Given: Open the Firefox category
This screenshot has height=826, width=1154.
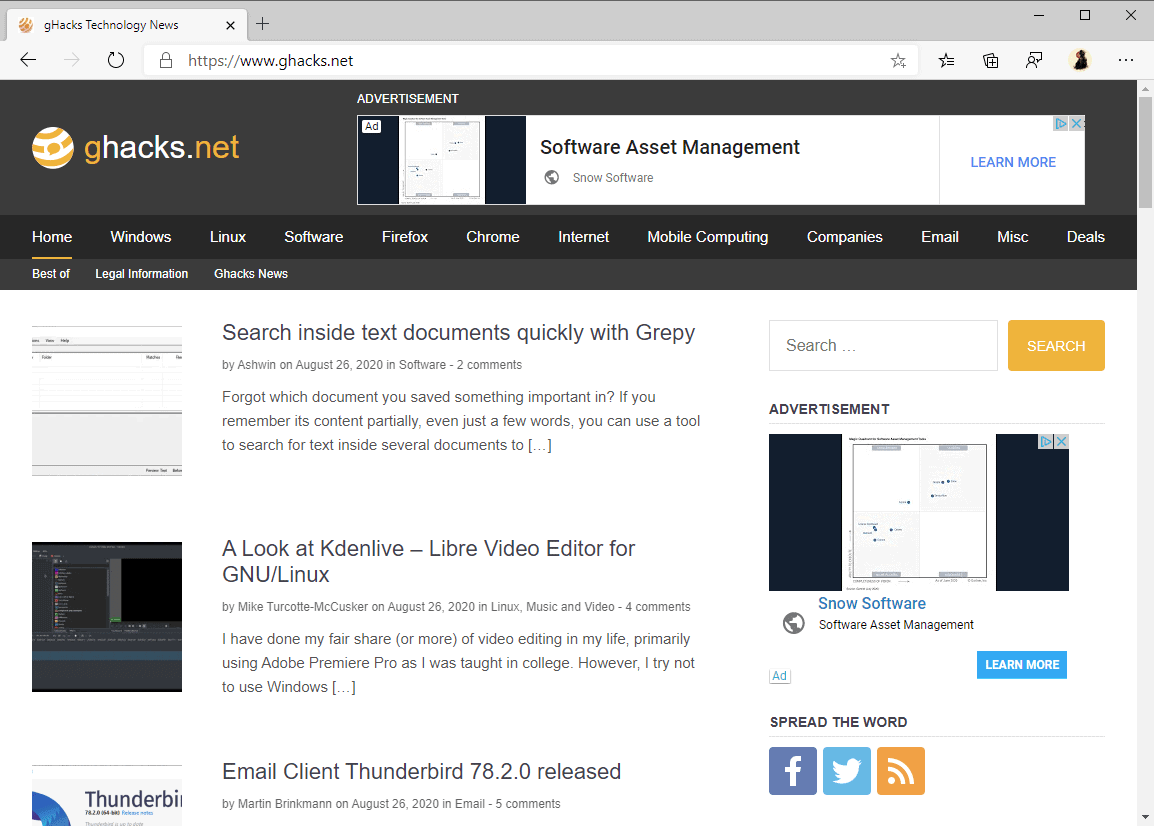Looking at the screenshot, I should point(405,237).
